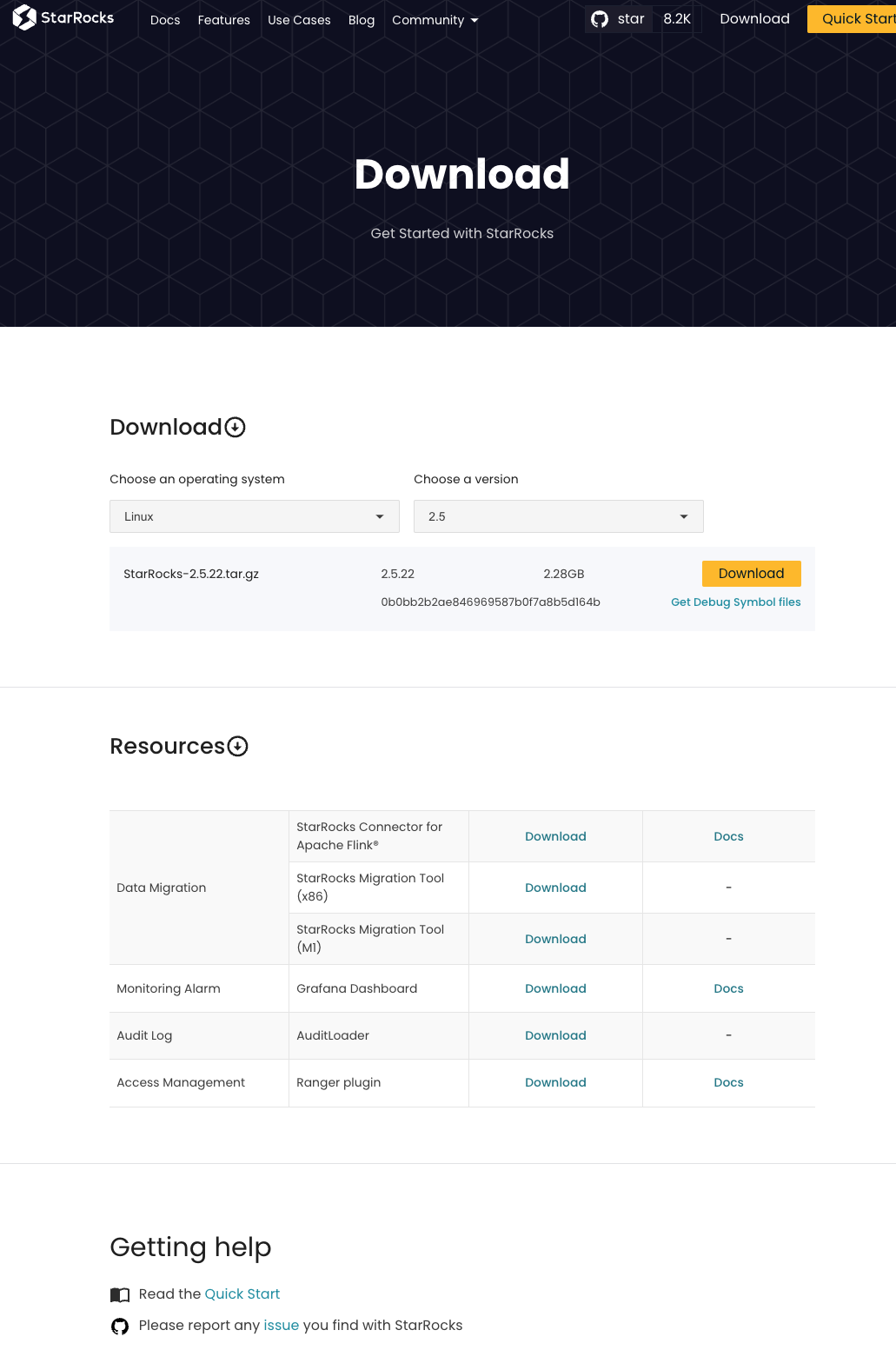The width and height of the screenshot is (896, 1370).
Task: Download the StarRocks-2.5.22.tar.gz package
Action: click(x=752, y=574)
